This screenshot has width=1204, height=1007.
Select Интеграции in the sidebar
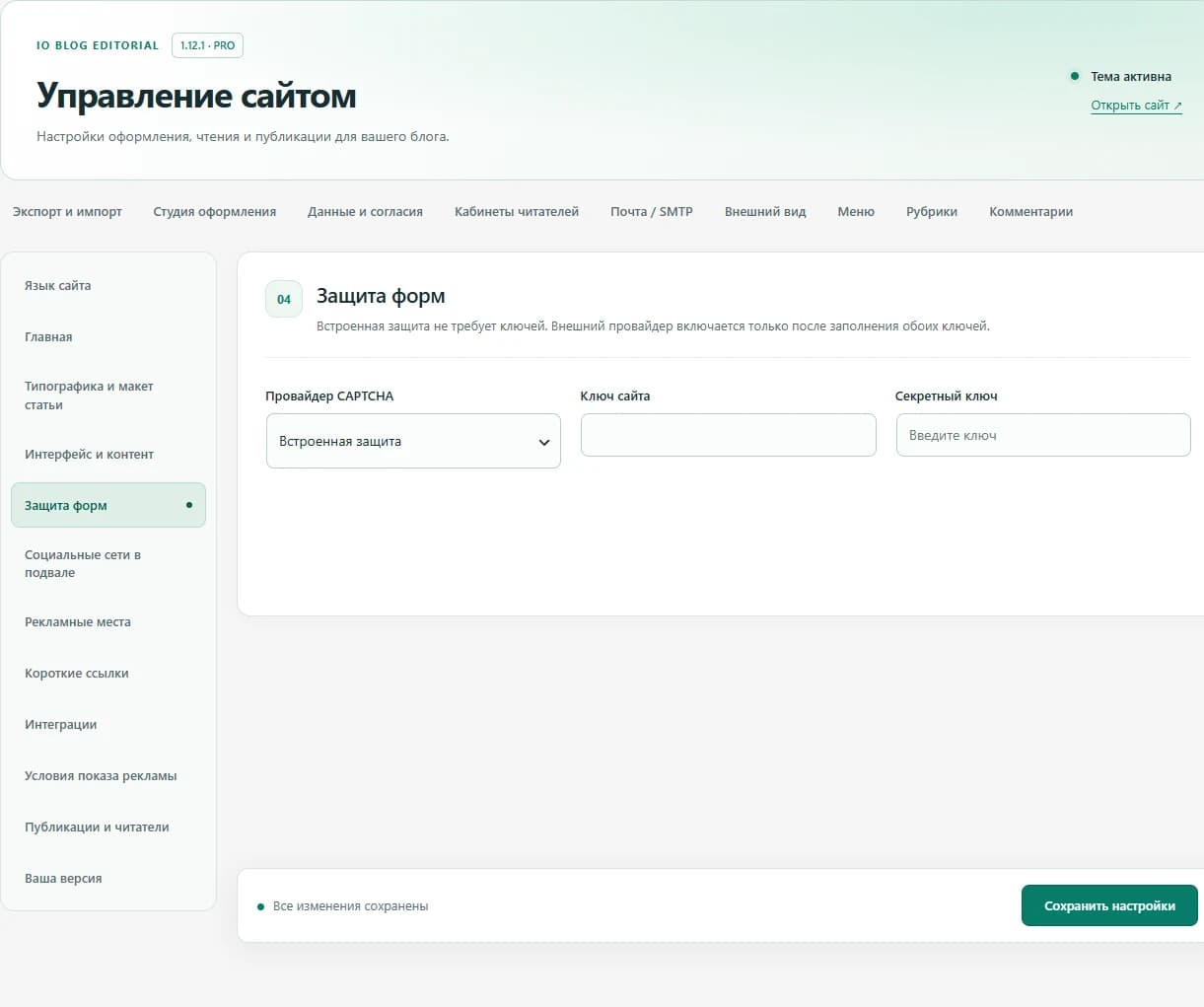coord(108,725)
